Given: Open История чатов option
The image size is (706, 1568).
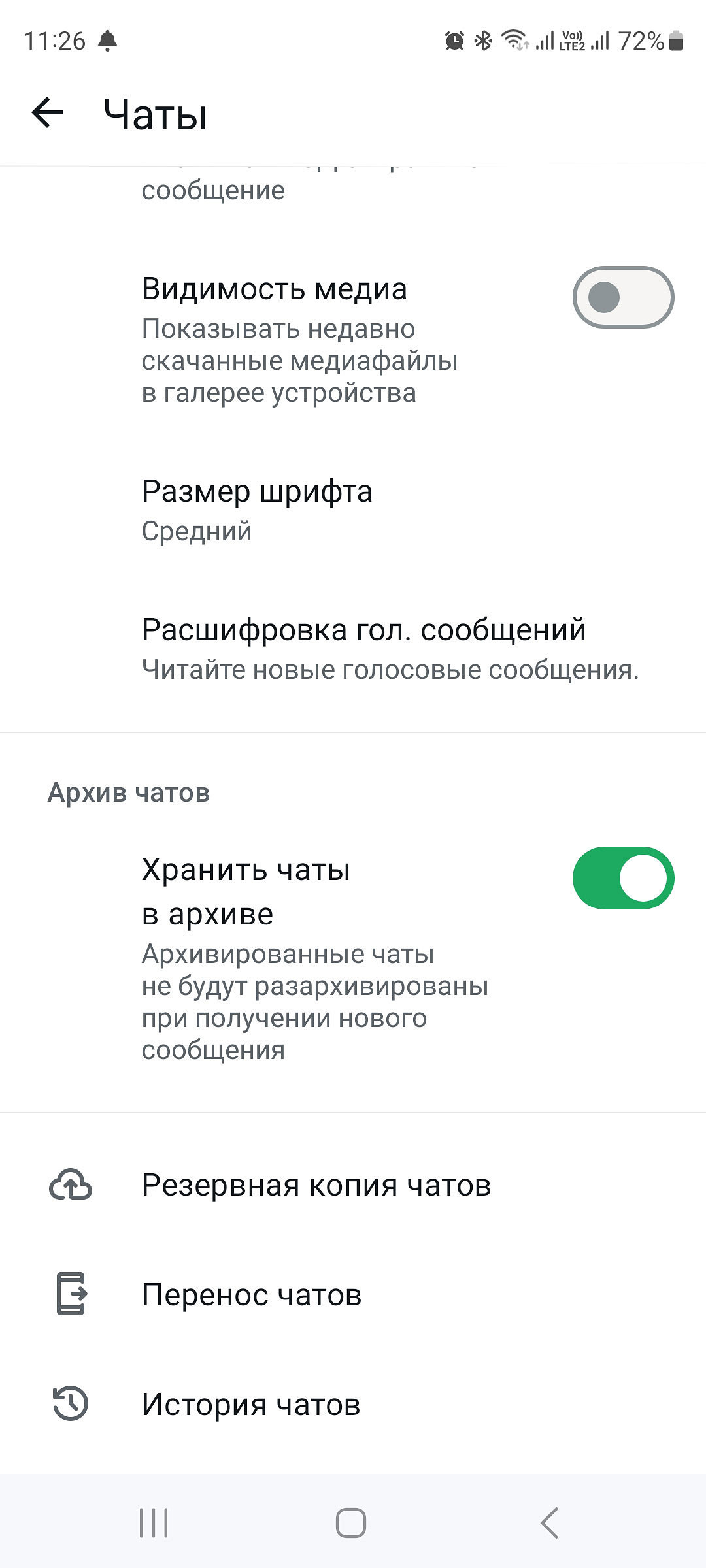Looking at the screenshot, I should [251, 1404].
